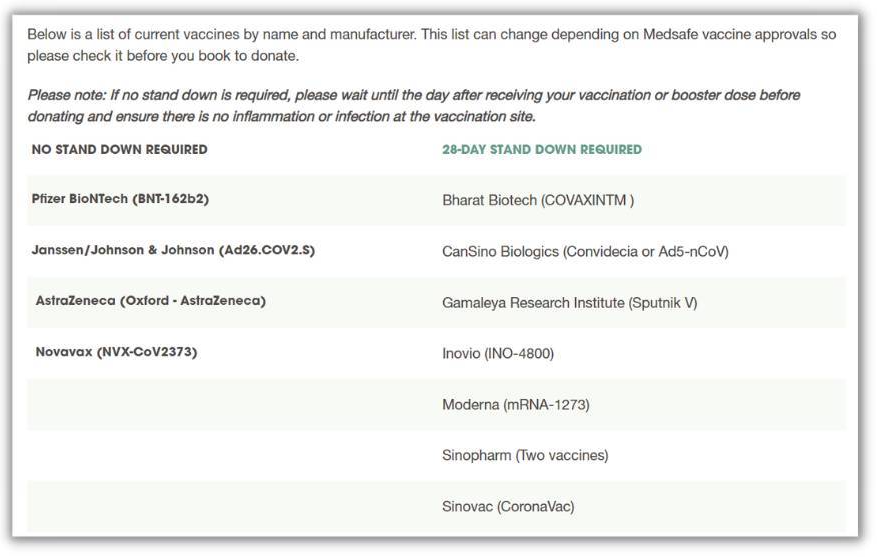Click the empty left cell beside Sinopharm
The image size is (877, 557).
(233, 455)
